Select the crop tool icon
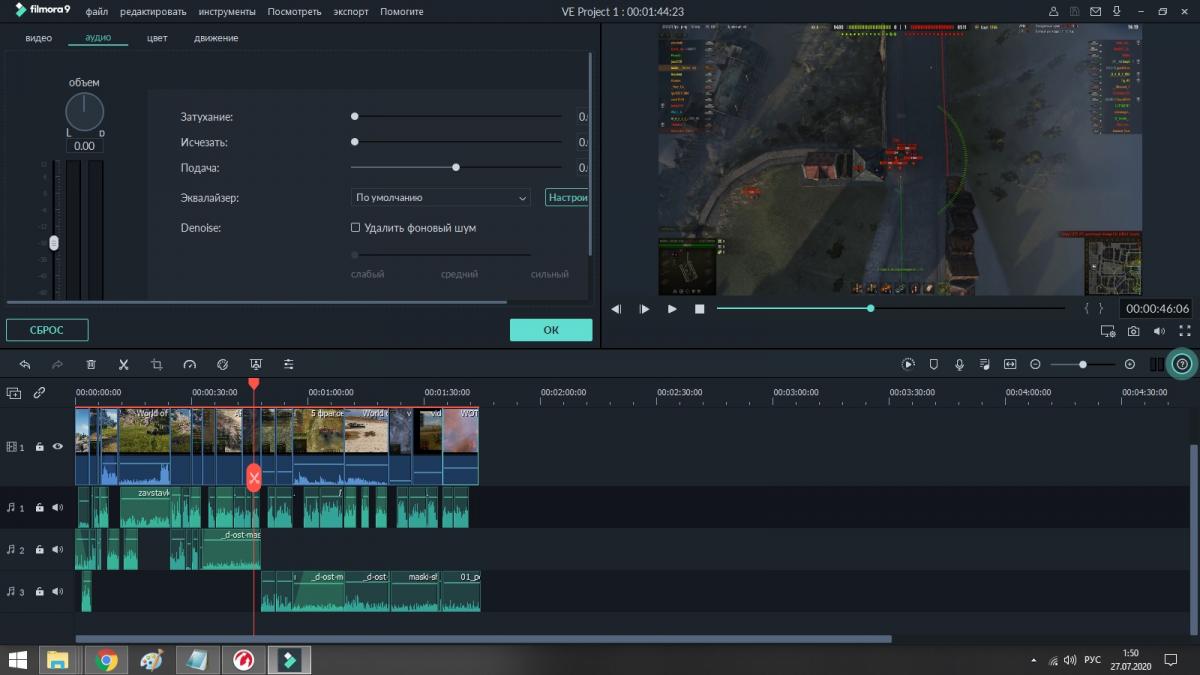 (157, 365)
